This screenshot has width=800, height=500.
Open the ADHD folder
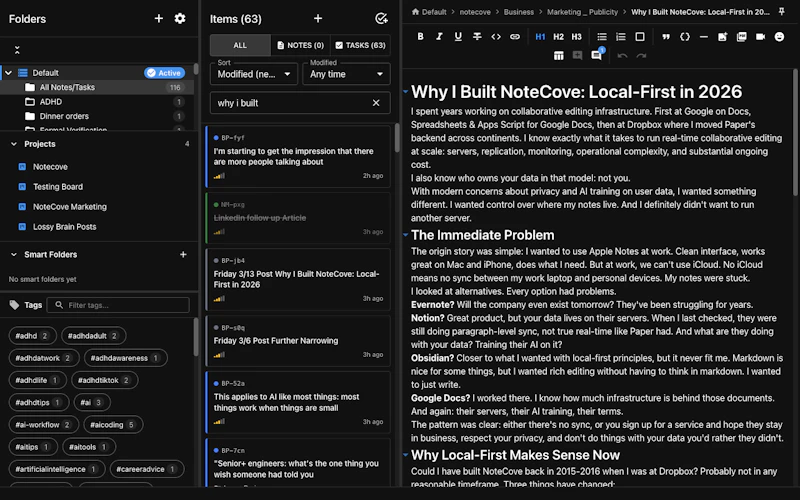(x=97, y=102)
